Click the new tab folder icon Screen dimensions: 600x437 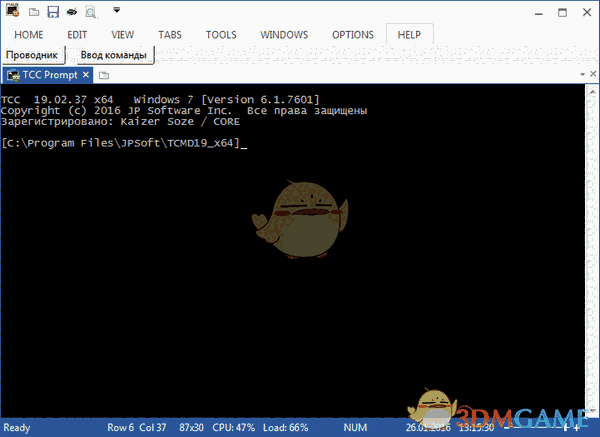pyautogui.click(x=104, y=75)
